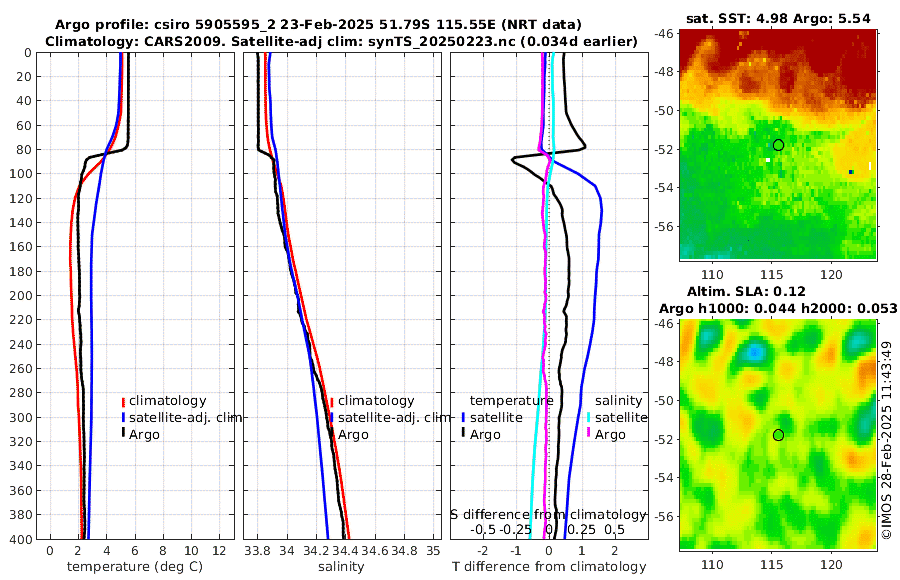Viewport: 900px width, 580px height.
Task: Click the 'temperature (deg C)' axis label
Action: point(135,567)
